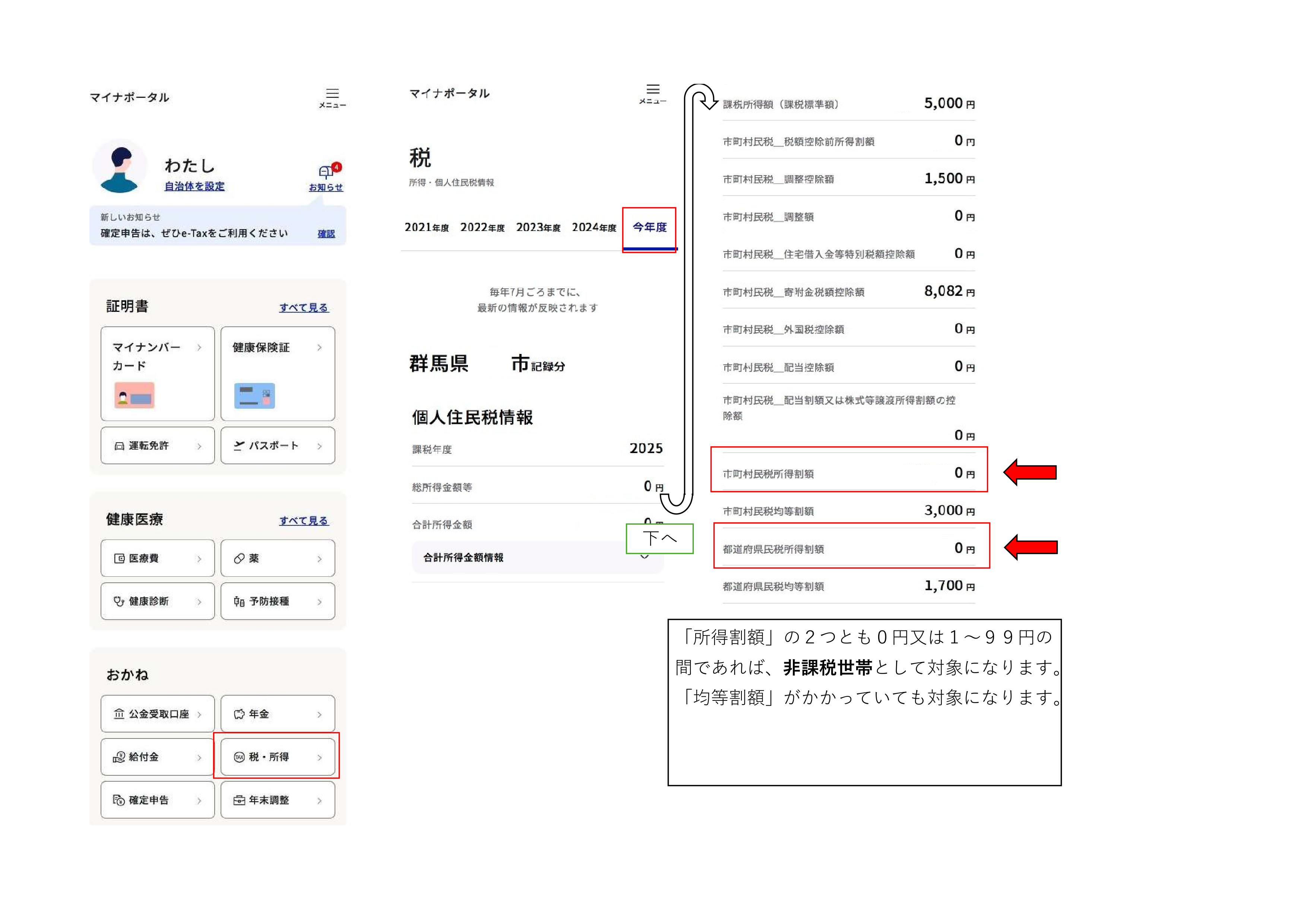
Task: Open the notifications mailbox icon
Action: click(x=326, y=172)
